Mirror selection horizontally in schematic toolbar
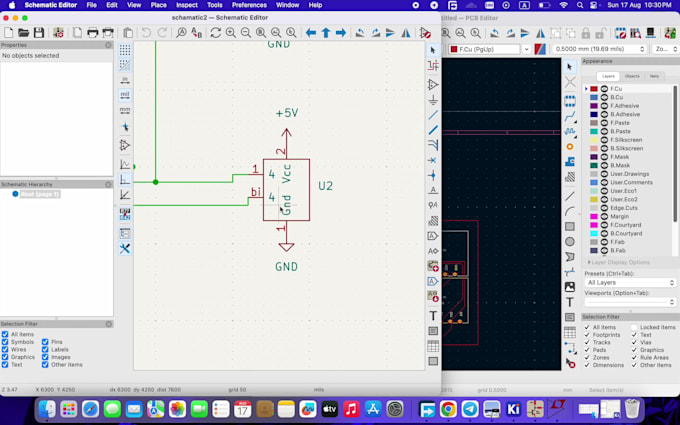Screen dimensions: 680x425 point(406,33)
